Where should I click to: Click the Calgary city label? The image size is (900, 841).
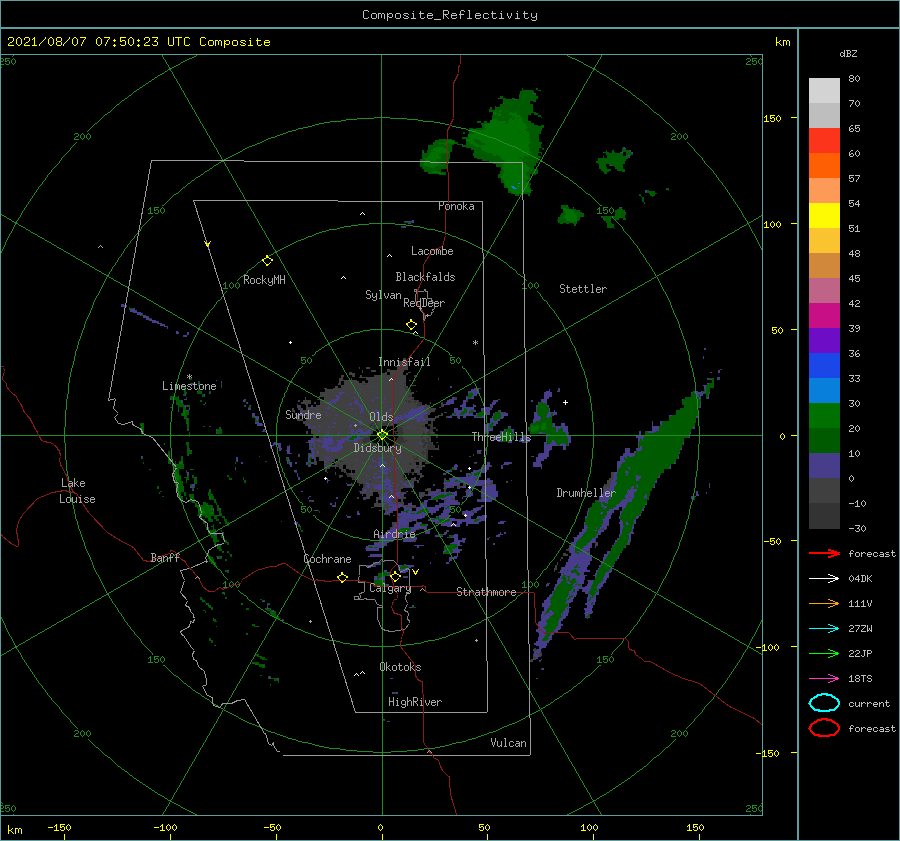(390, 588)
